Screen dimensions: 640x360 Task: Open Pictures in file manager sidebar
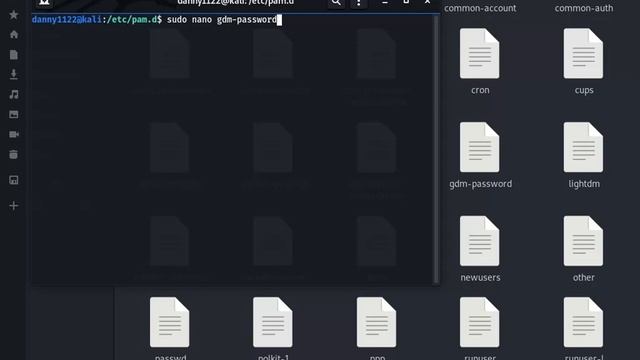click(13, 114)
